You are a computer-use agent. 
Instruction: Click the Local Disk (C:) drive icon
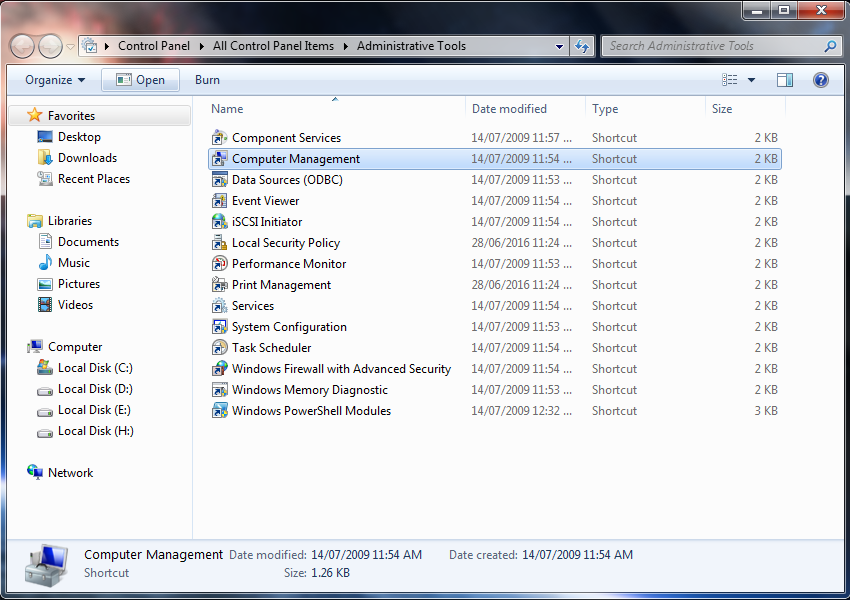(x=45, y=368)
